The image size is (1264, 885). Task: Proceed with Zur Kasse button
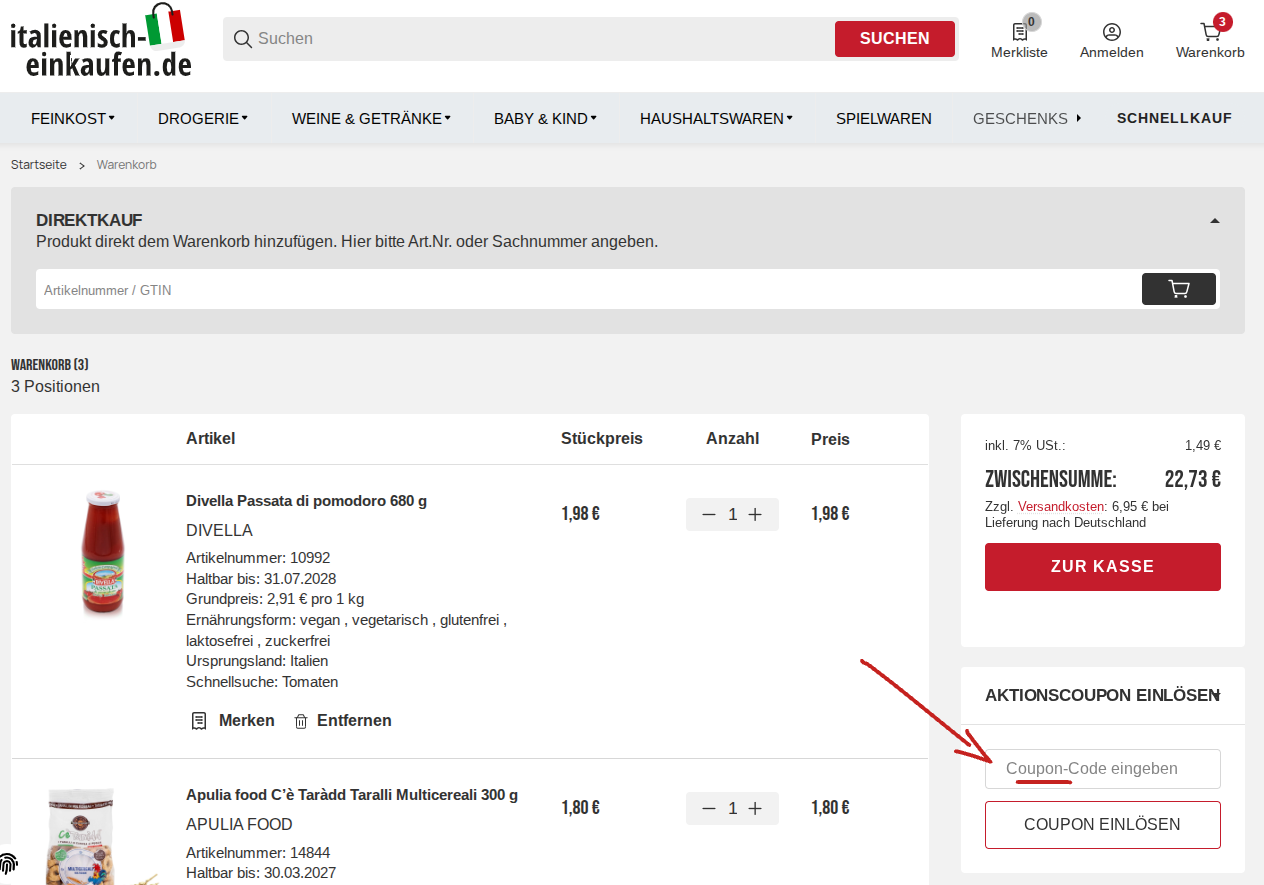click(x=1103, y=567)
